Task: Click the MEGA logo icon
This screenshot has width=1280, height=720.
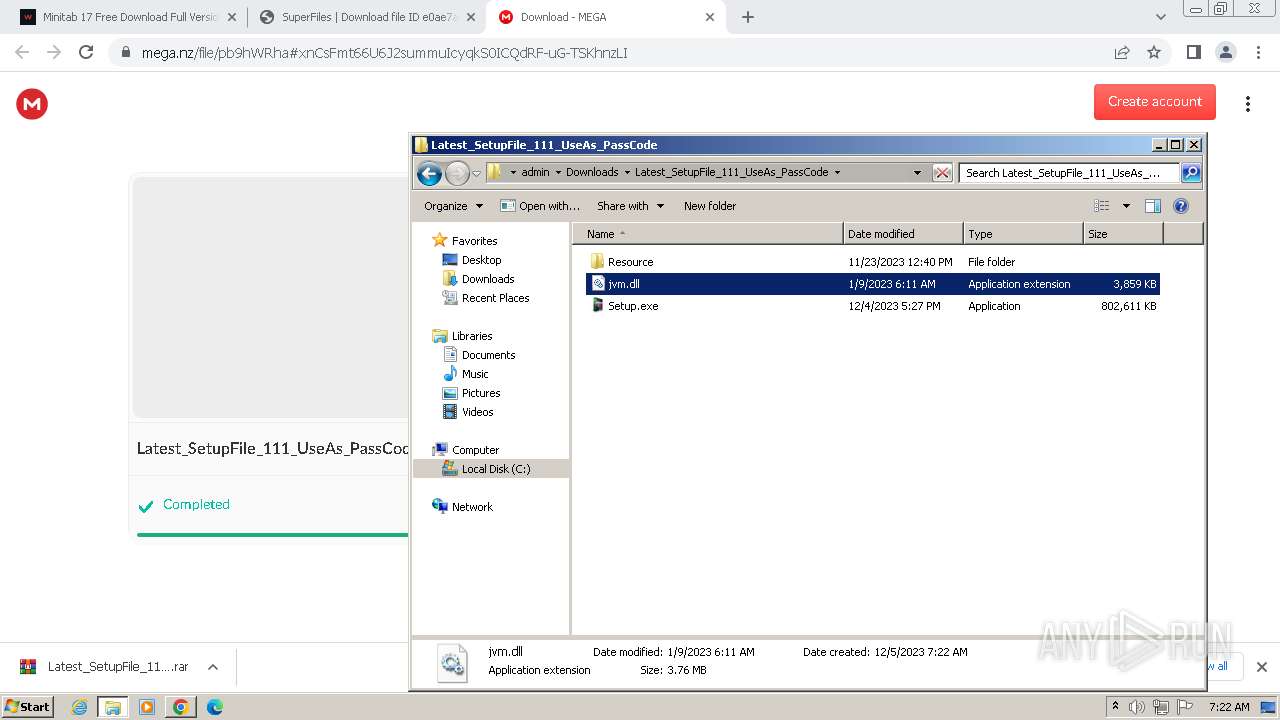Action: tap(32, 103)
